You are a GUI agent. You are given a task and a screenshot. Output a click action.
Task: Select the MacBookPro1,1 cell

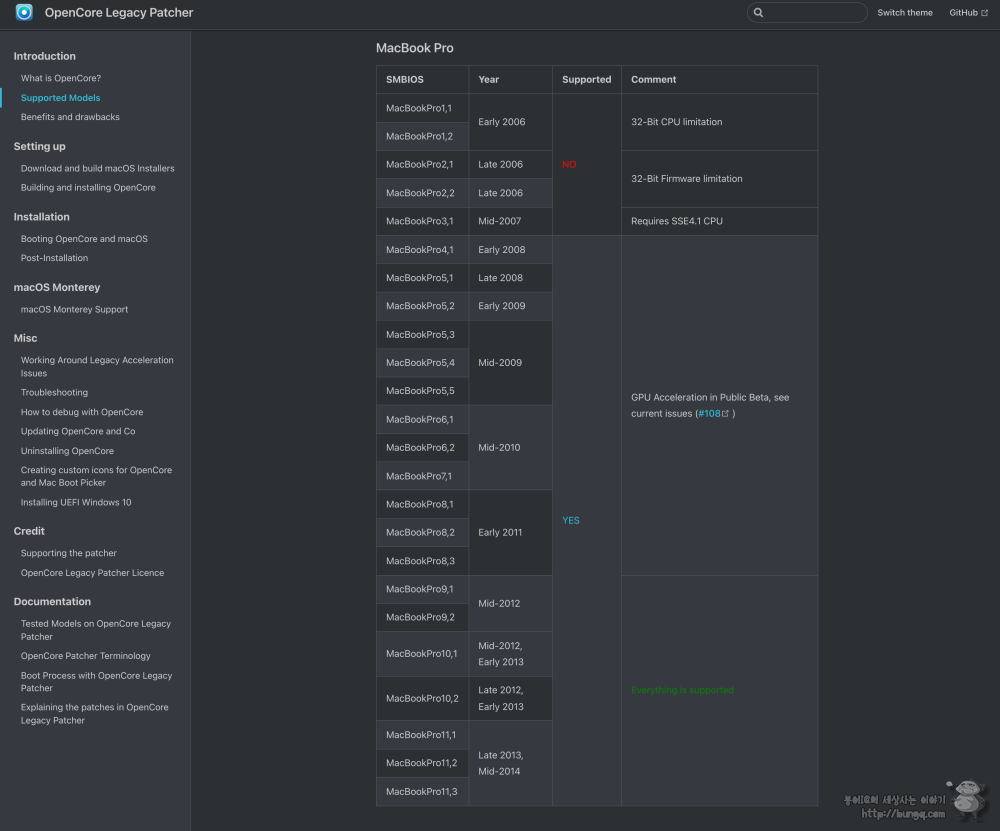[x=422, y=108]
